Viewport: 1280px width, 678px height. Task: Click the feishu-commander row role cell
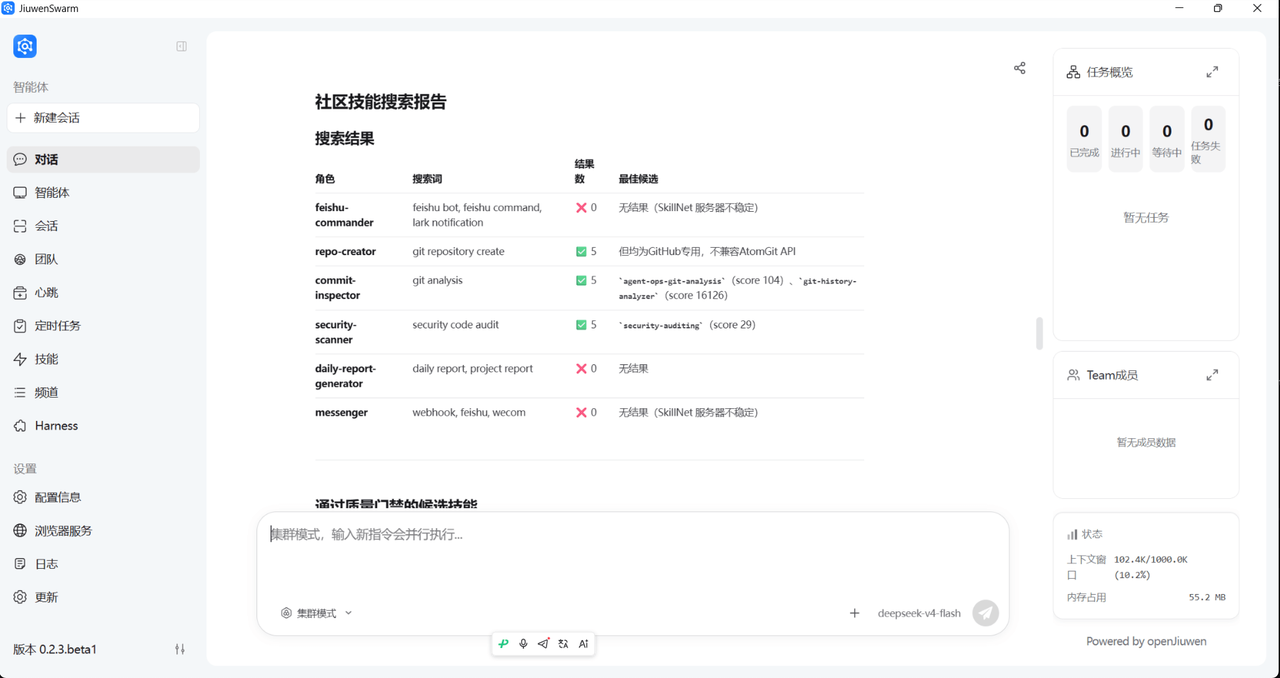coord(344,215)
